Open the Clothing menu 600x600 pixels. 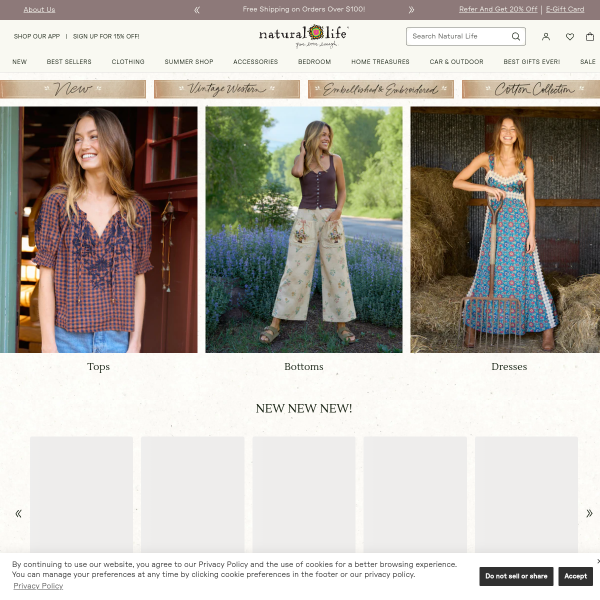(128, 62)
